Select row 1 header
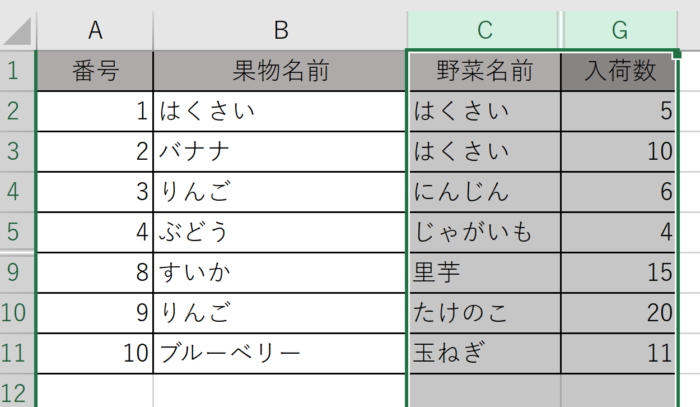Image resolution: width=700 pixels, height=407 pixels. click(x=17, y=72)
